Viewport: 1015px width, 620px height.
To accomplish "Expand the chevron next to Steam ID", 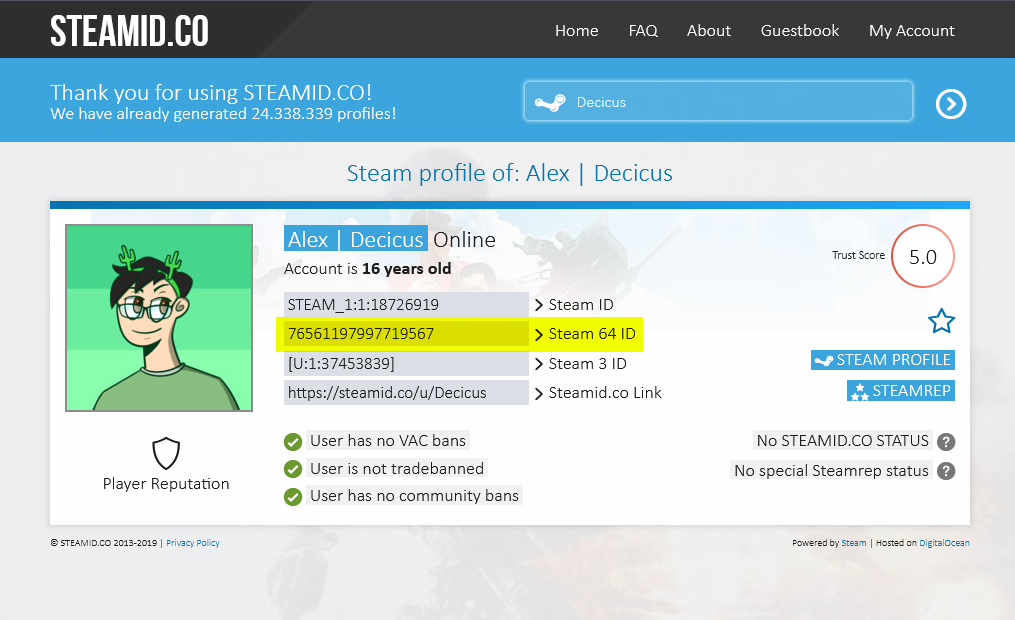I will coord(541,304).
